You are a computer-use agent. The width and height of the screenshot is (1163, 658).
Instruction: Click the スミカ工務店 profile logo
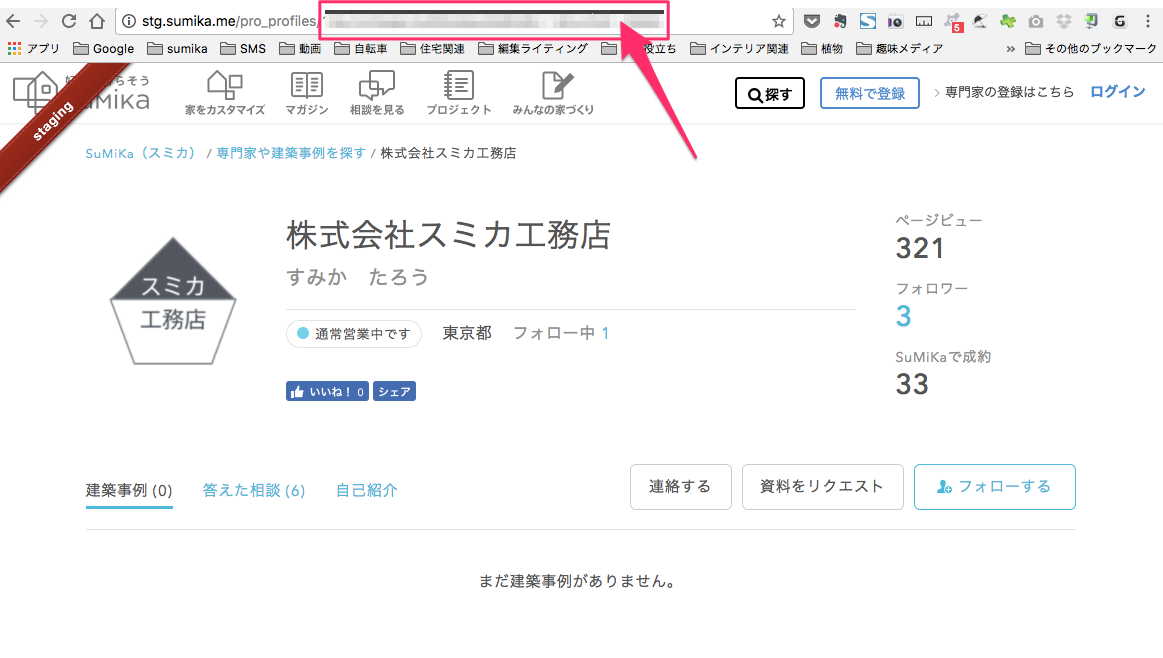pos(173,301)
